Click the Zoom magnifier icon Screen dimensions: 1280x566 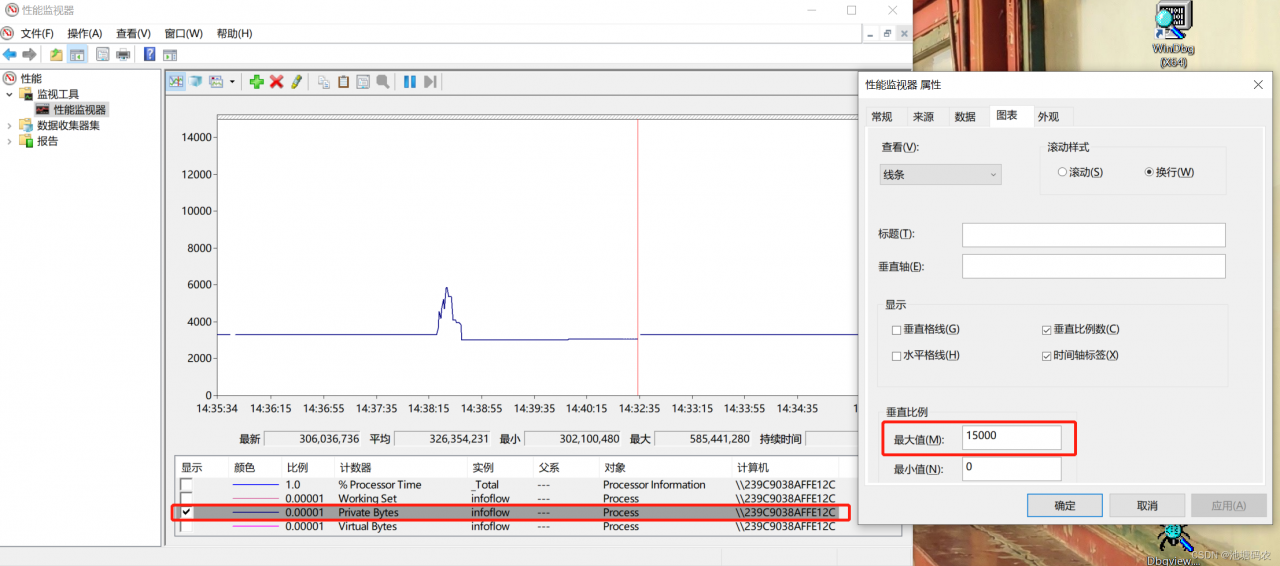383,82
